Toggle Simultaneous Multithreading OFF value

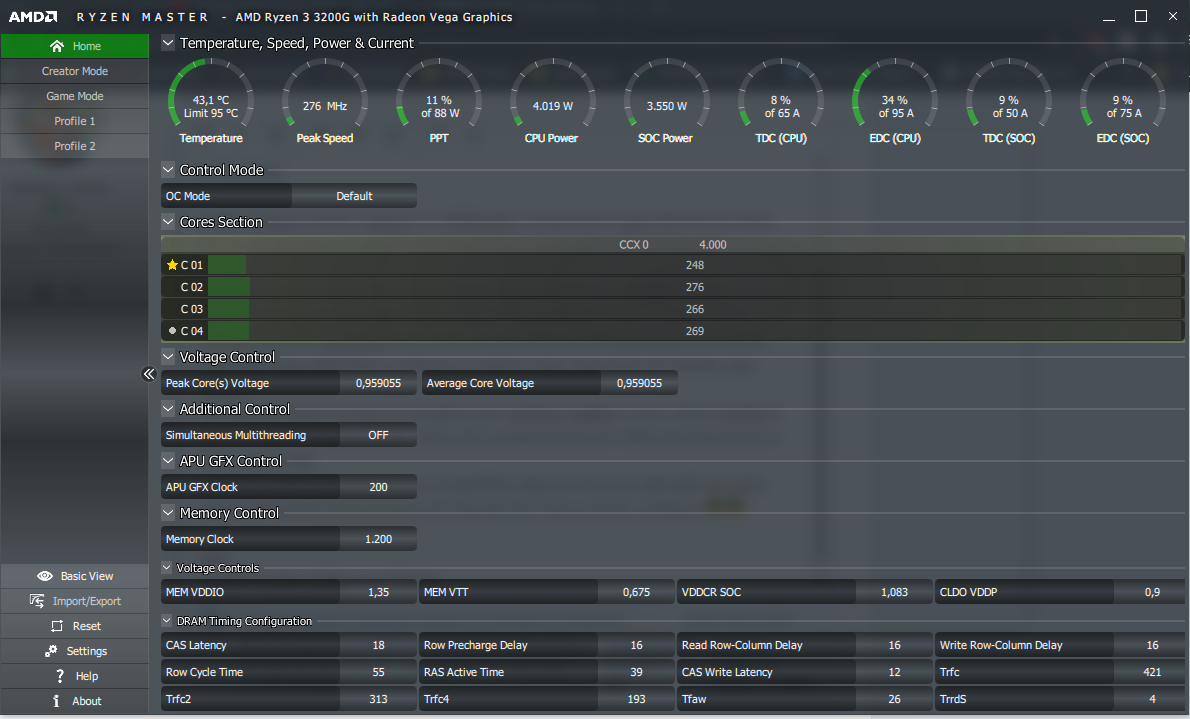378,435
